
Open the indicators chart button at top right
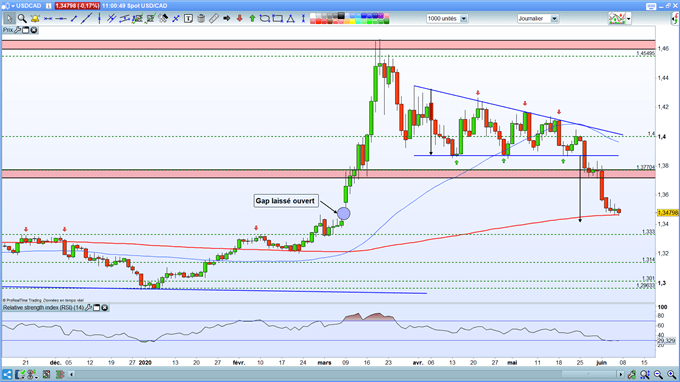point(617,19)
